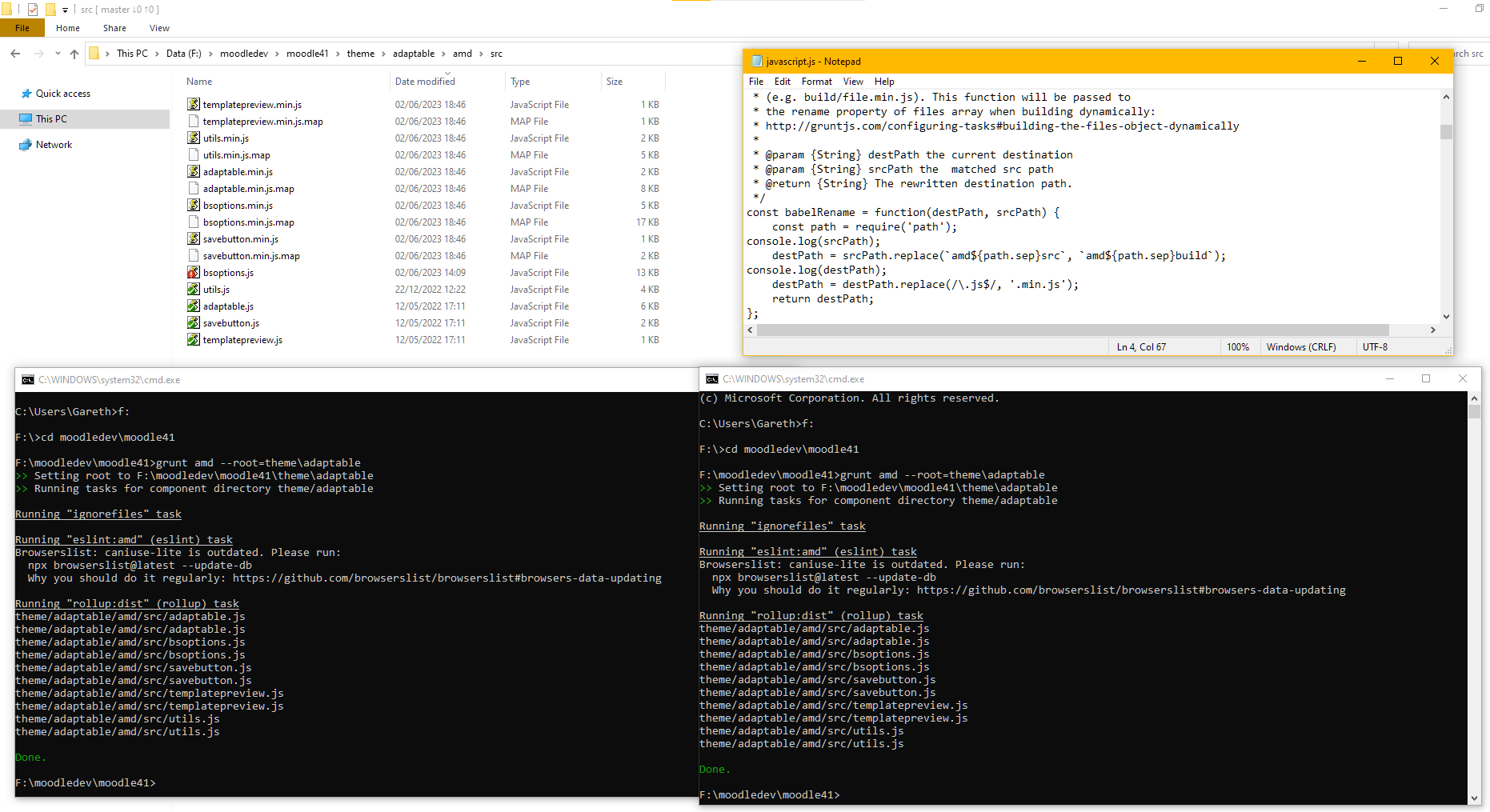
Task: Open Notepad View menu
Action: click(853, 82)
